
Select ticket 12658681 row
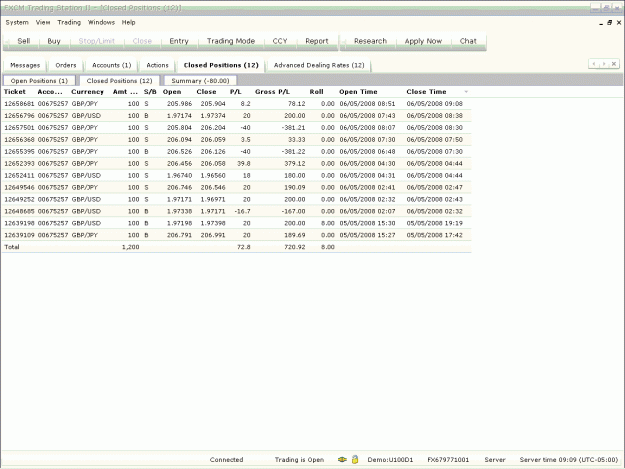pos(236,104)
